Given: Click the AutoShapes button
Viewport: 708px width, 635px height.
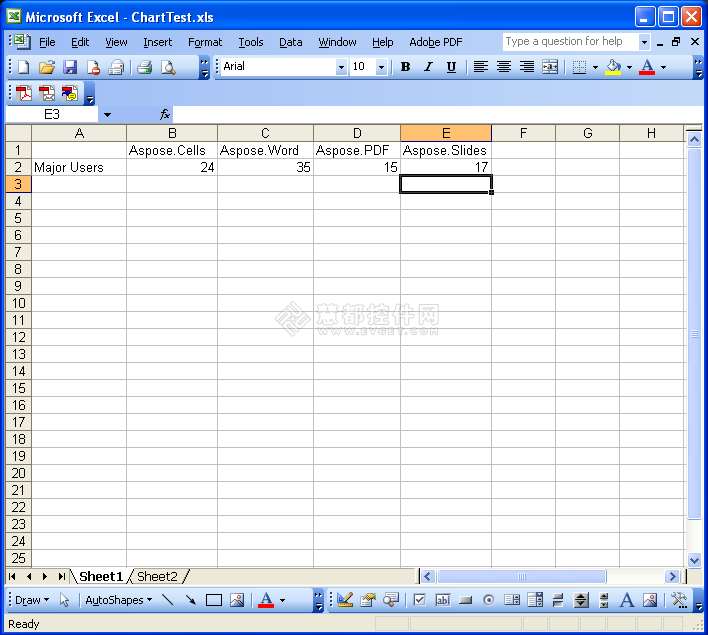Looking at the screenshot, I should 118,600.
